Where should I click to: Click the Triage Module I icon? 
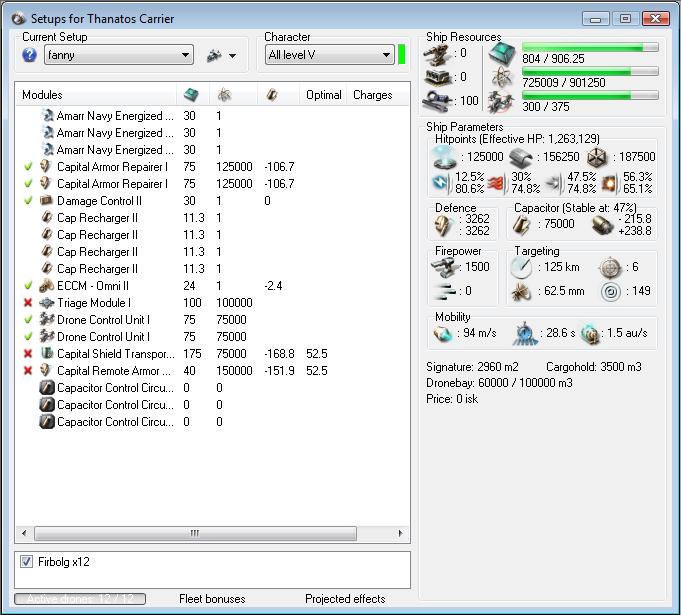46,303
